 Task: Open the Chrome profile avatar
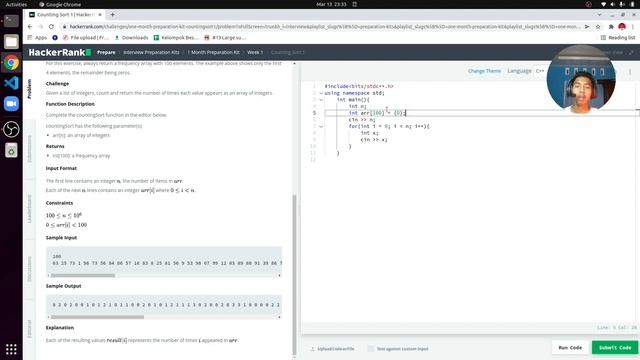coord(622,27)
